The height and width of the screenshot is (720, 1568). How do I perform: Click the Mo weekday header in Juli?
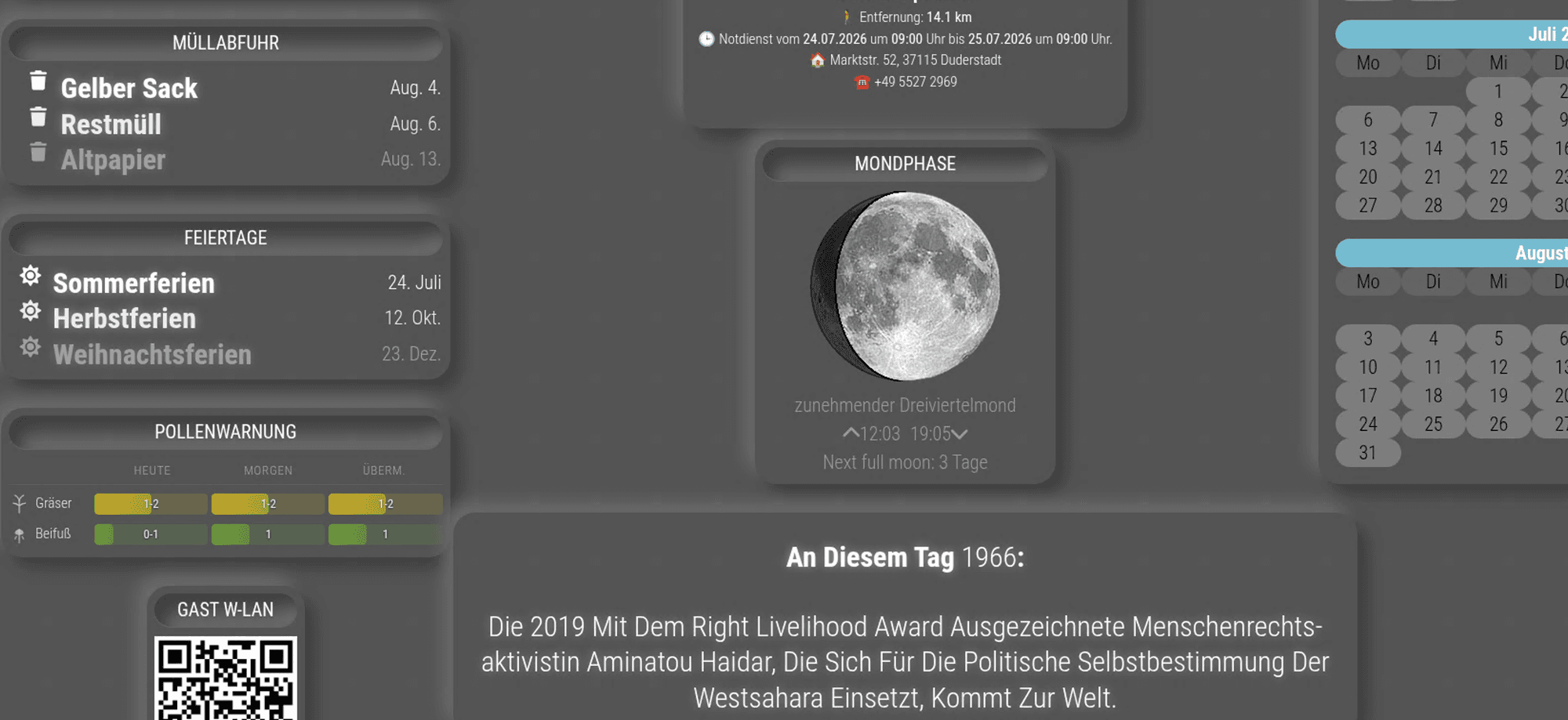coord(1368,63)
